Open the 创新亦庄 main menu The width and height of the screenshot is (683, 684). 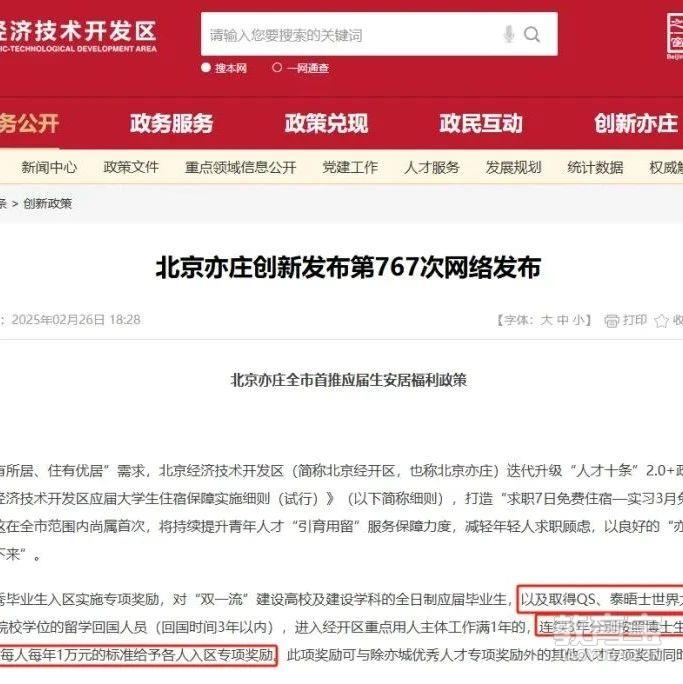point(636,123)
